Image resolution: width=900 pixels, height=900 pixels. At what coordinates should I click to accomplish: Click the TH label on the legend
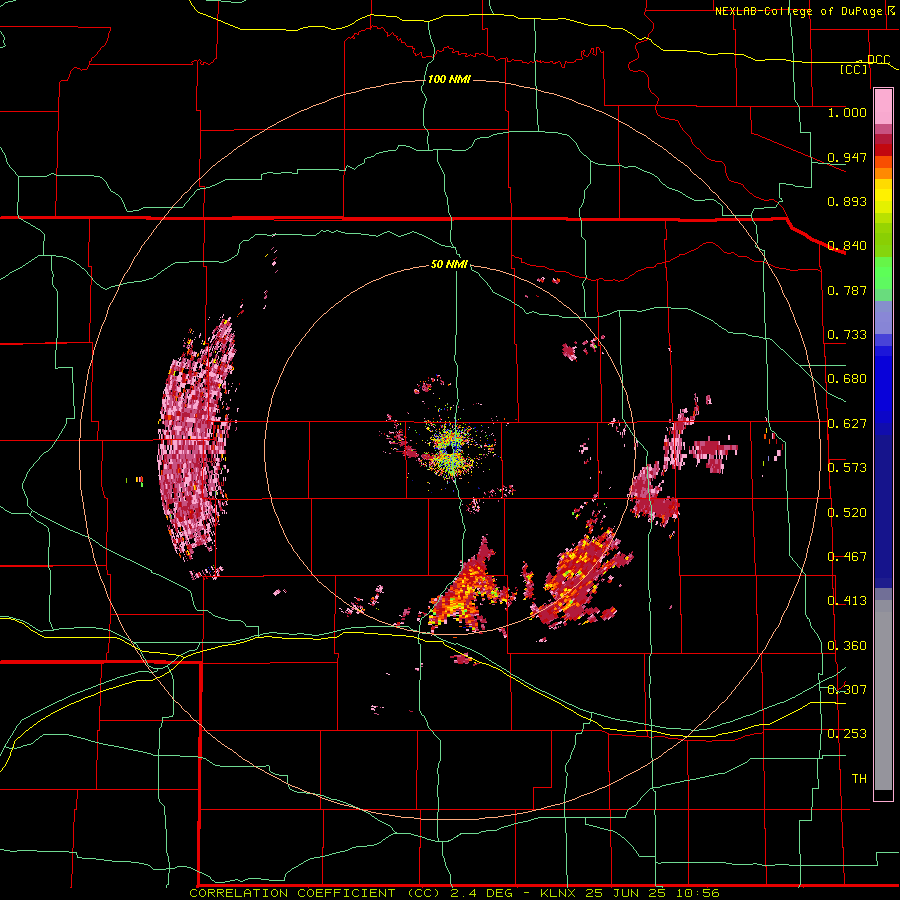click(x=859, y=779)
